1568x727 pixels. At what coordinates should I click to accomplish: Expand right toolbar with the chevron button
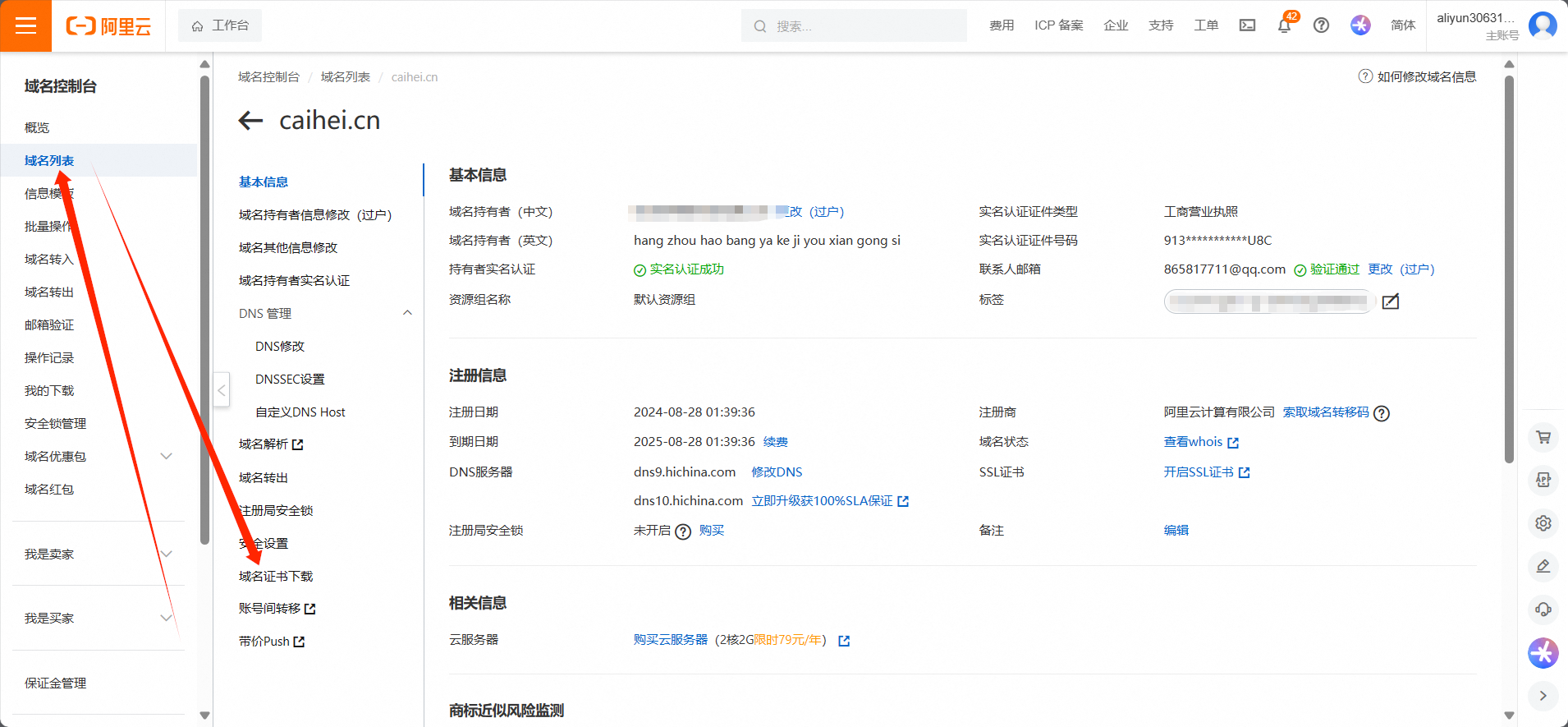[1543, 696]
